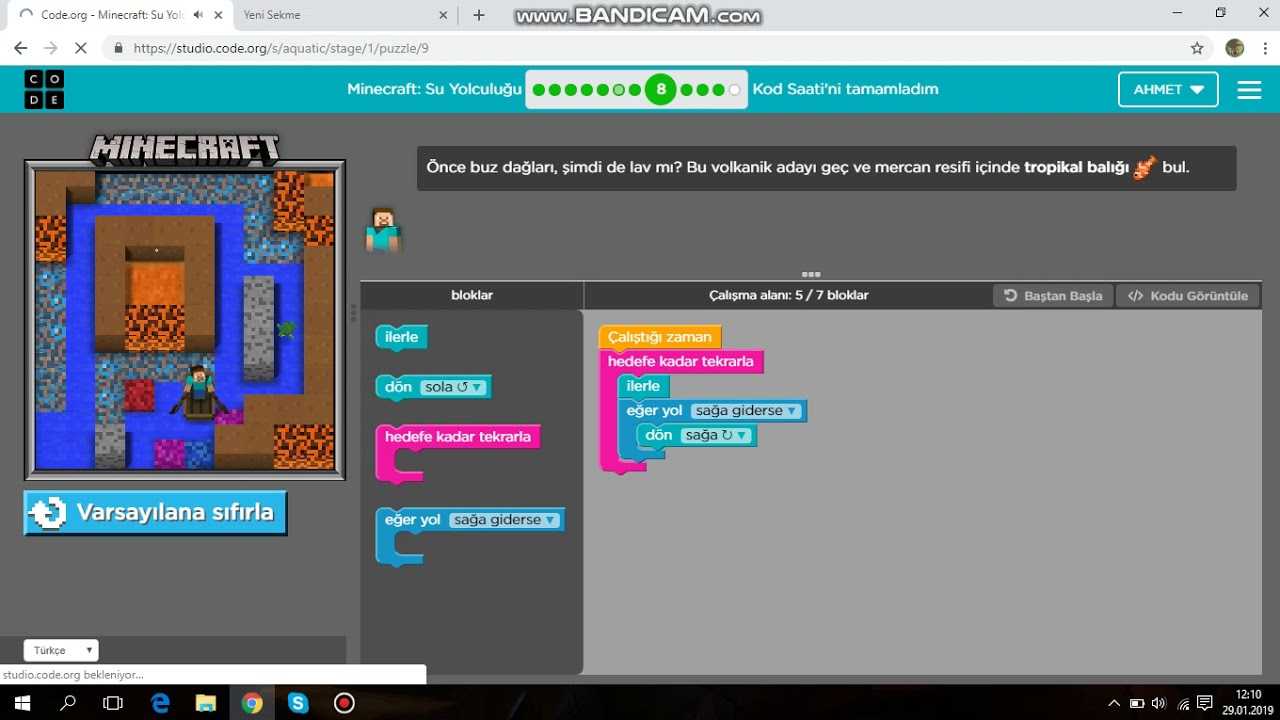Open File Explorer from the taskbar
The width and height of the screenshot is (1280, 720).
tap(206, 703)
